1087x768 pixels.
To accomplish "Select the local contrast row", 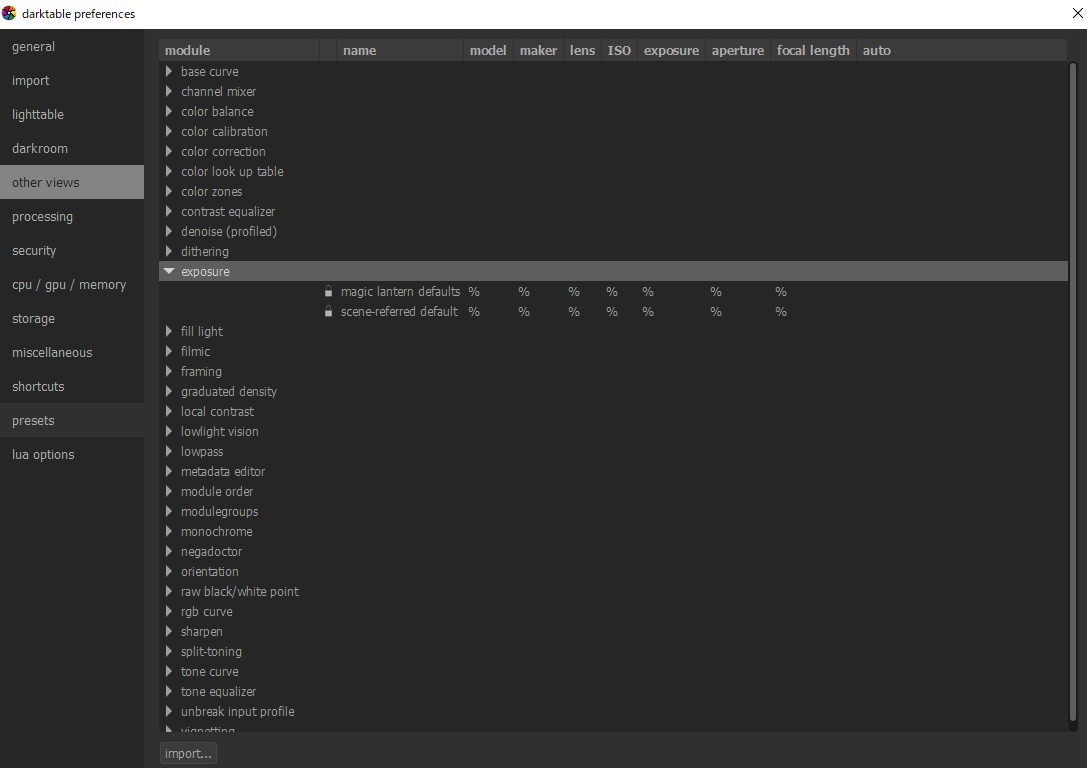I will click(x=614, y=412).
